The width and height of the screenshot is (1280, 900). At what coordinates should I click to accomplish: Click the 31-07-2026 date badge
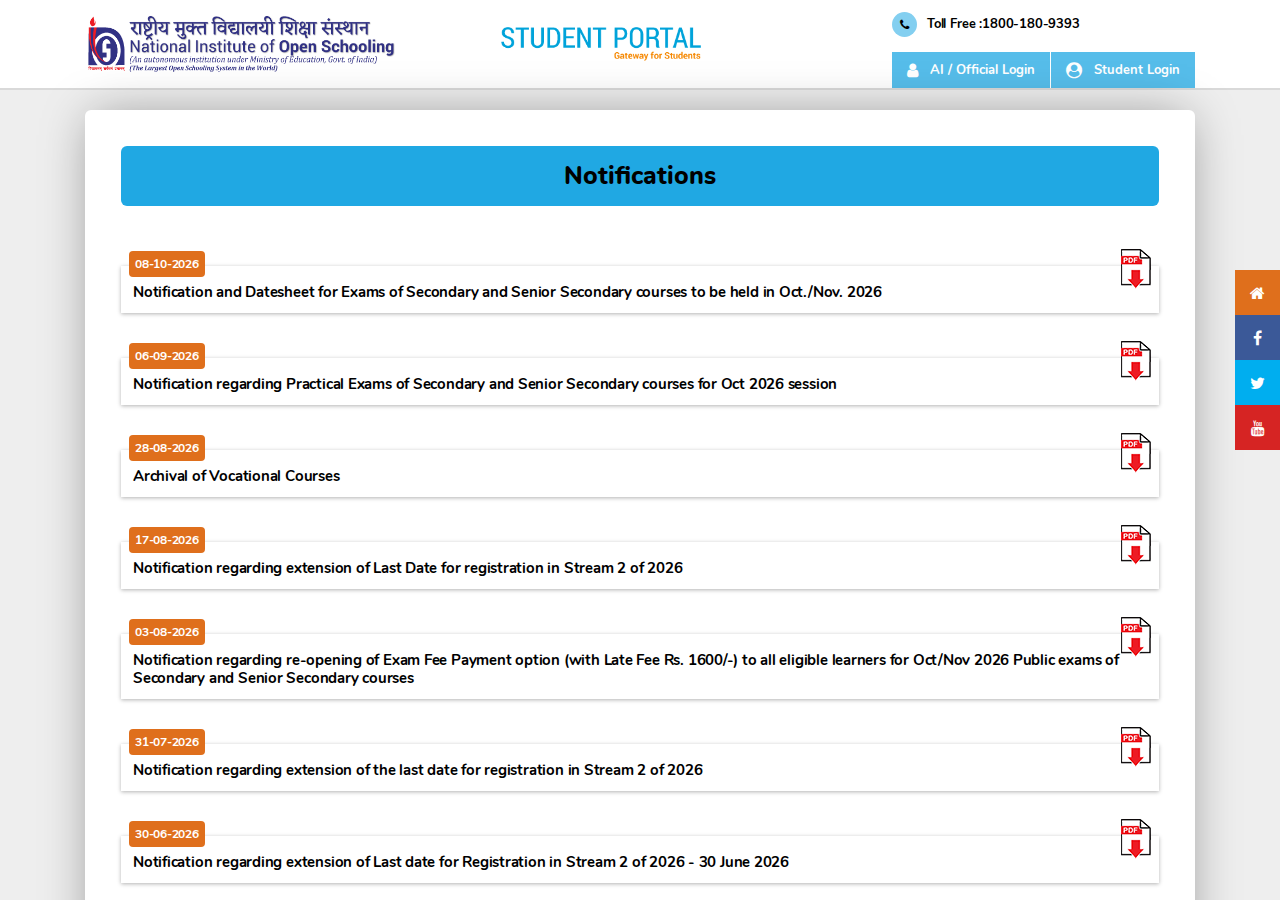167,742
